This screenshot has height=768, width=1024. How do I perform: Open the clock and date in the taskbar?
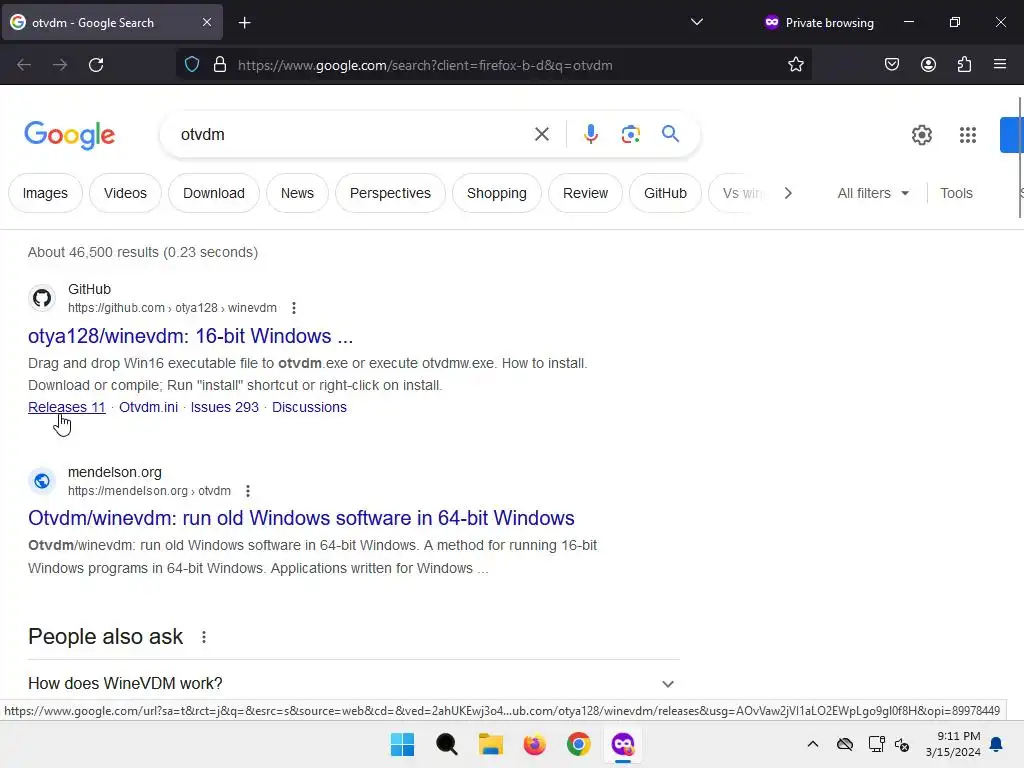[953, 744]
